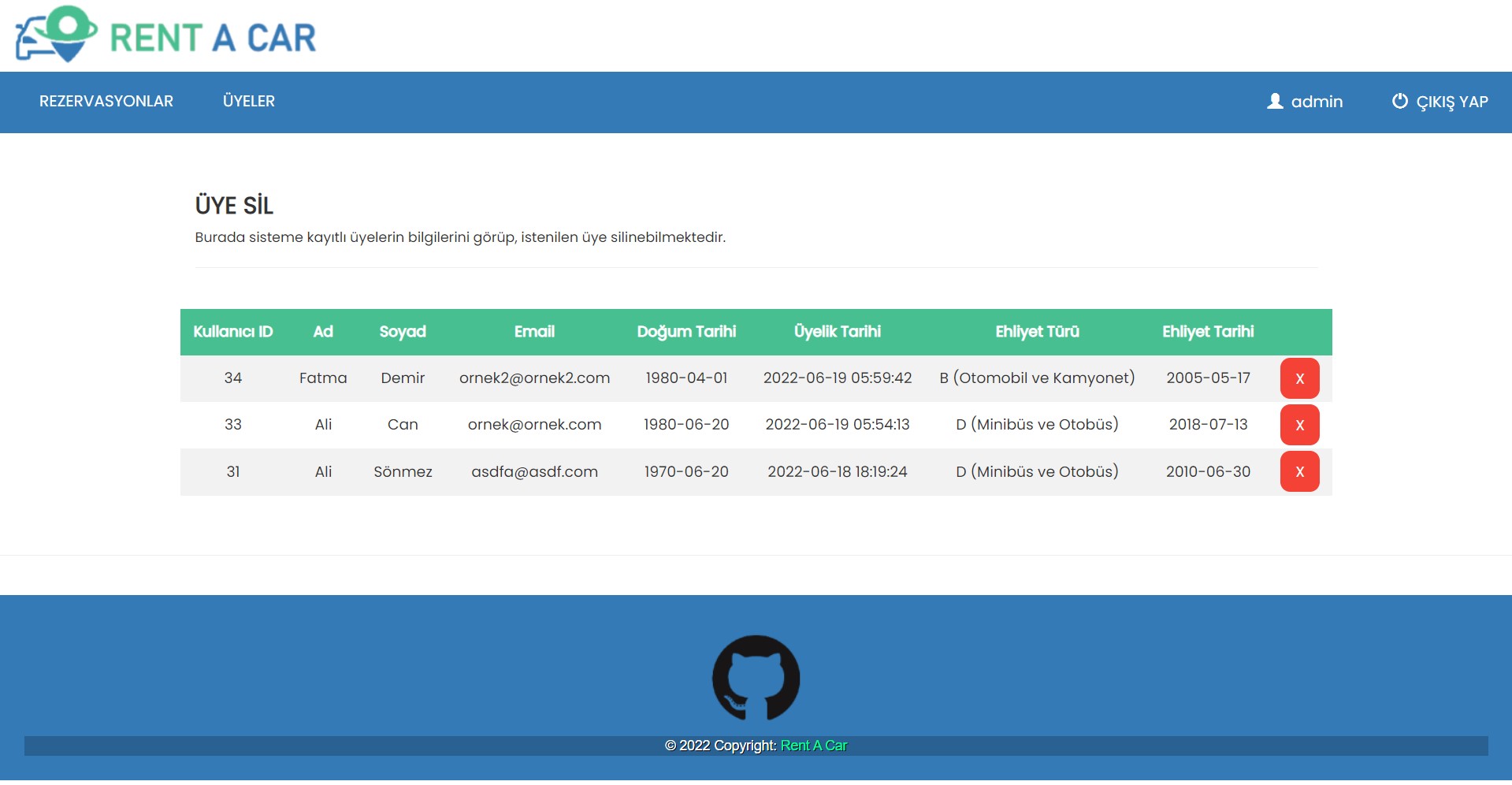Click membership date 2022-06-19 05:54:13
Viewport: 1512px width, 785px height.
[838, 425]
